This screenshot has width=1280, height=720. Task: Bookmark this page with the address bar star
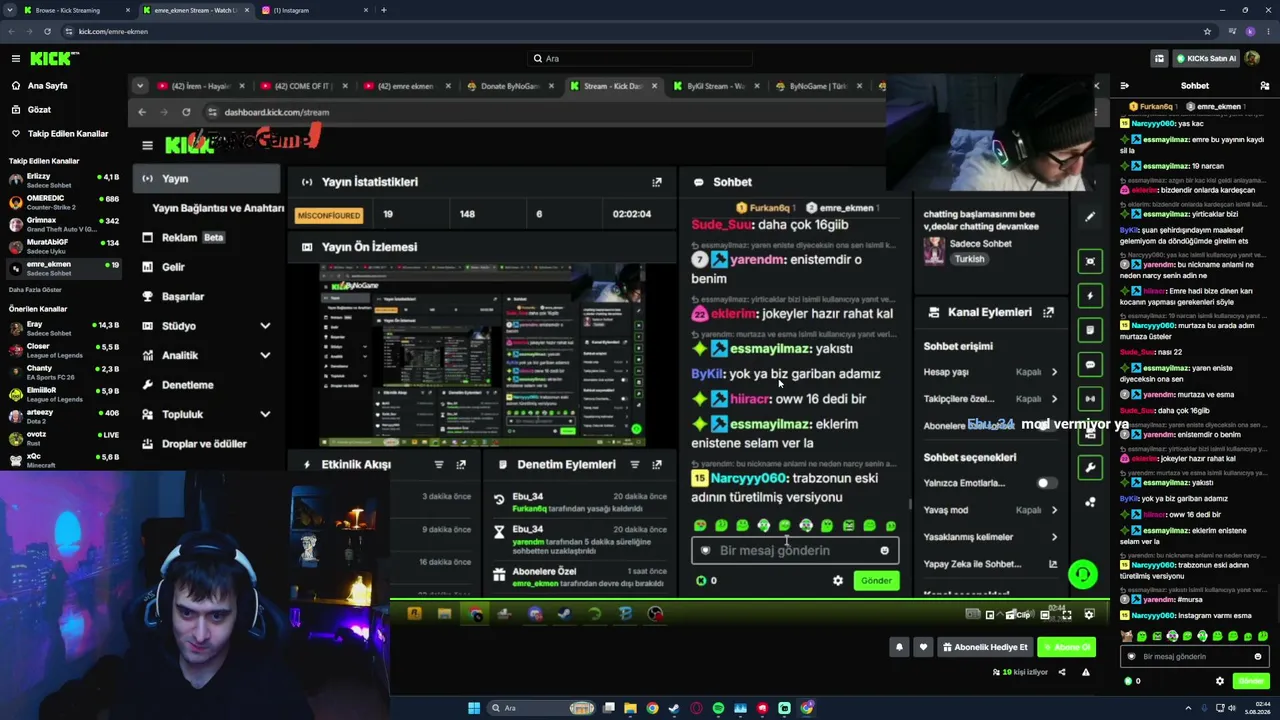pos(1207,31)
